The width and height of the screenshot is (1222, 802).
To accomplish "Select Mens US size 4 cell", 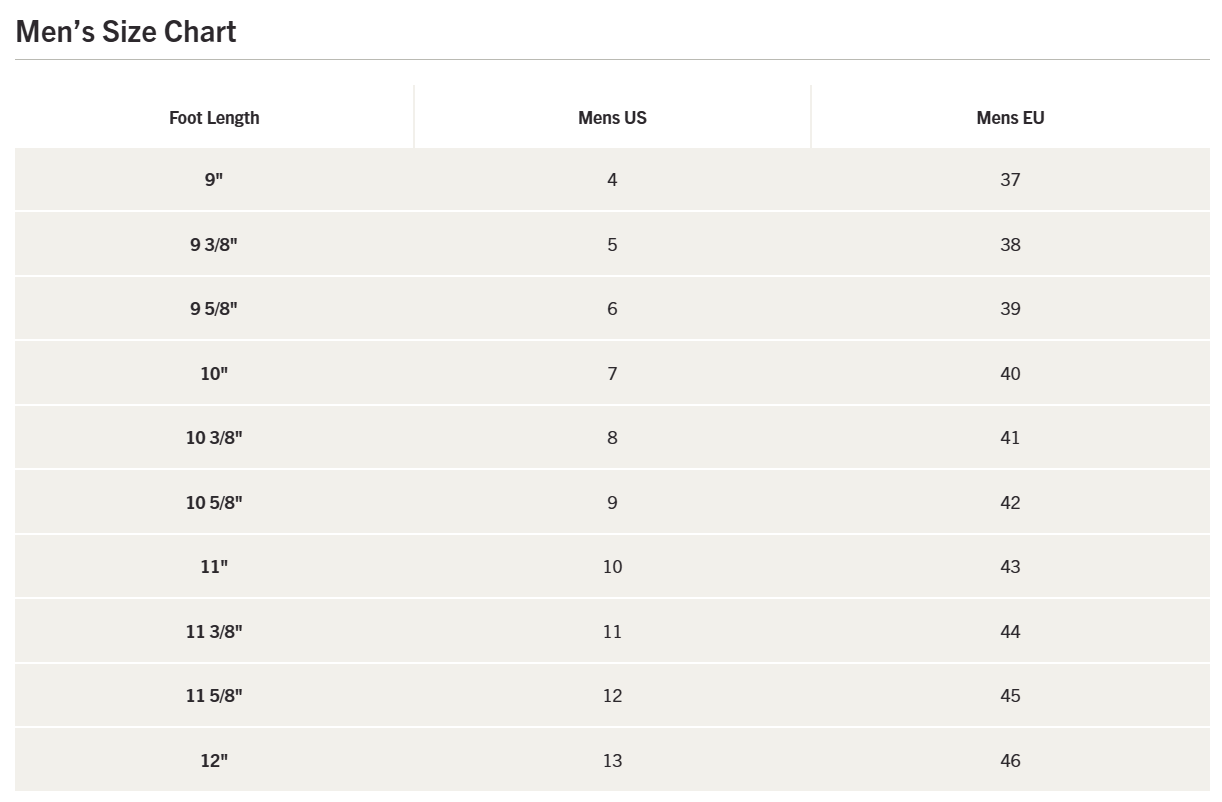I will click(x=612, y=180).
